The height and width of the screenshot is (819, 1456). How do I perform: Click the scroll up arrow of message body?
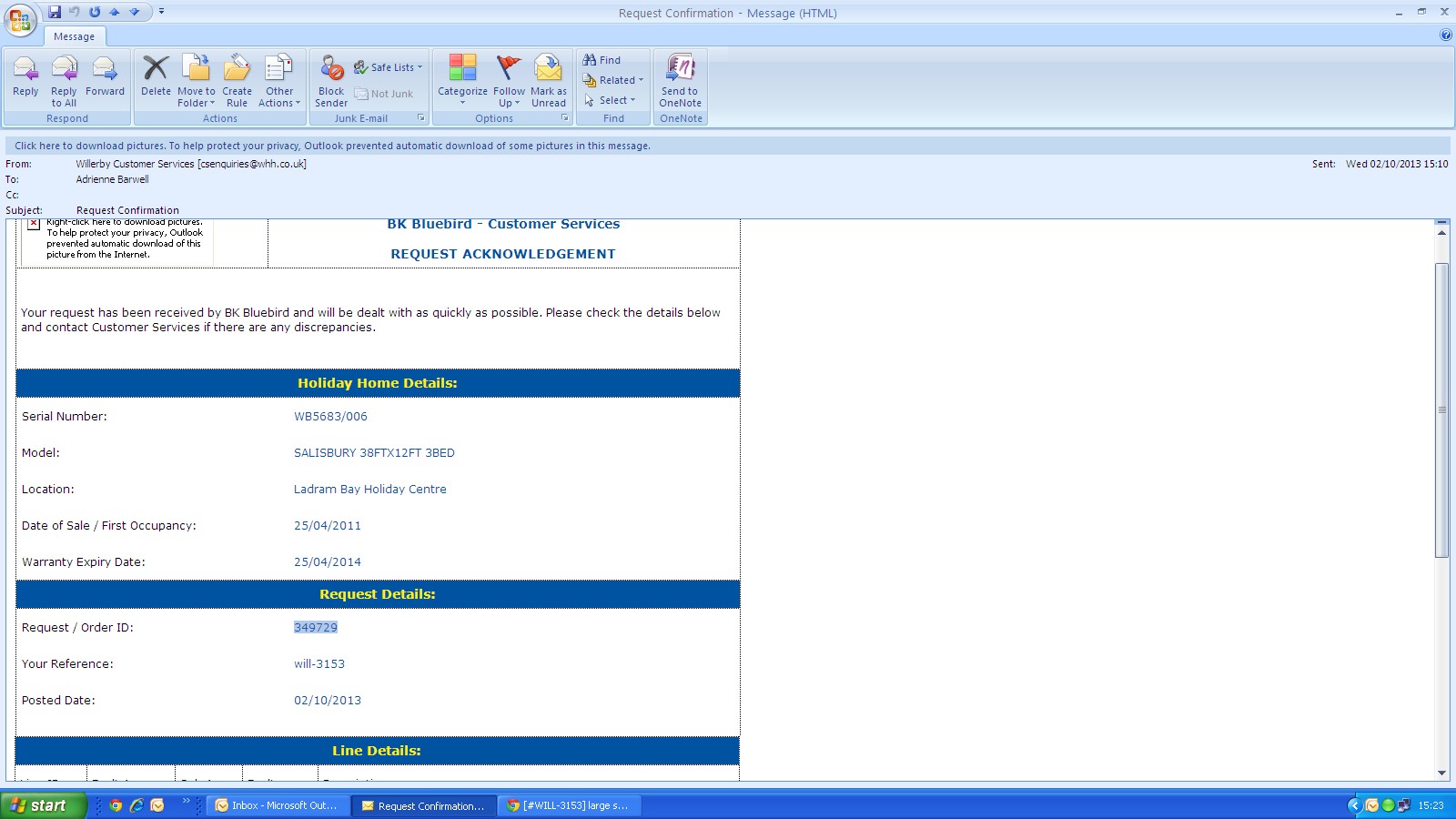coord(1441,234)
